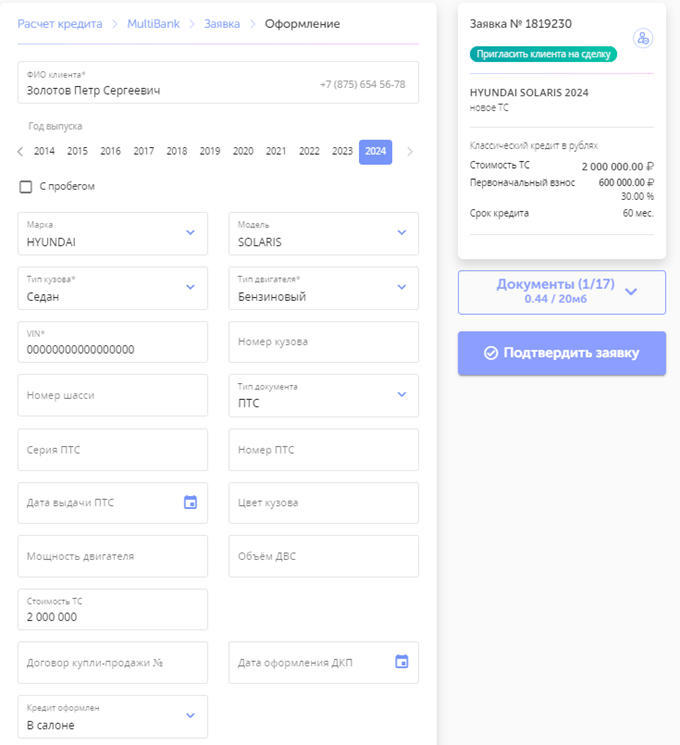Screen dimensions: 680x745
Task: Open Кредит оформлен dropdown
Action: (190, 716)
